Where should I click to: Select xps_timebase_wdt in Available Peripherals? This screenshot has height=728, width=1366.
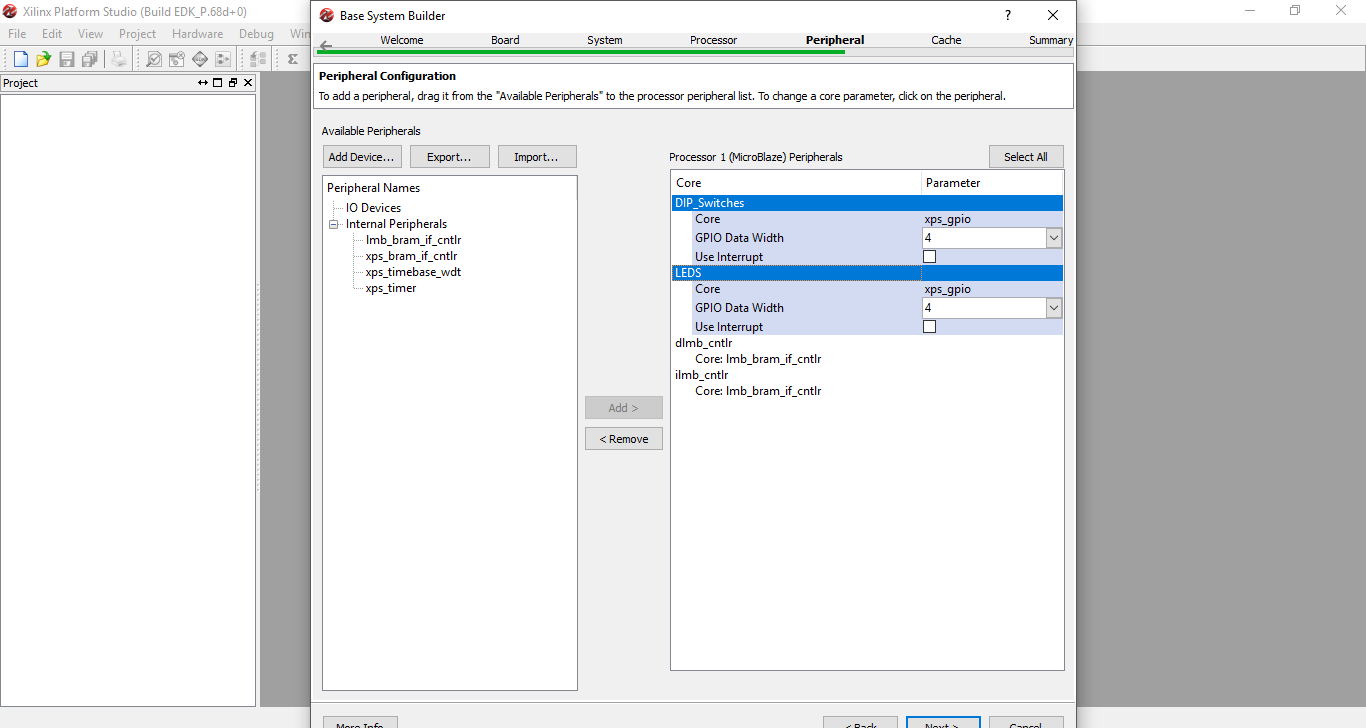click(x=413, y=272)
